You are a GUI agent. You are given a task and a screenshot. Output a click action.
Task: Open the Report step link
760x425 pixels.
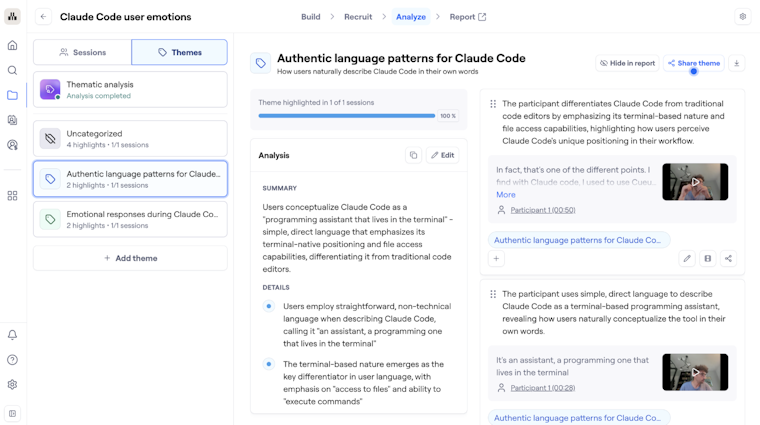pos(468,16)
